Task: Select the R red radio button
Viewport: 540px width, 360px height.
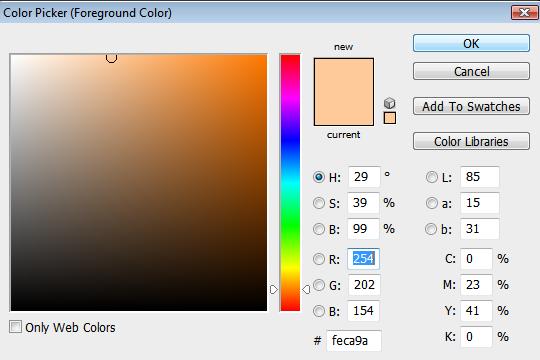Action: (x=319, y=259)
